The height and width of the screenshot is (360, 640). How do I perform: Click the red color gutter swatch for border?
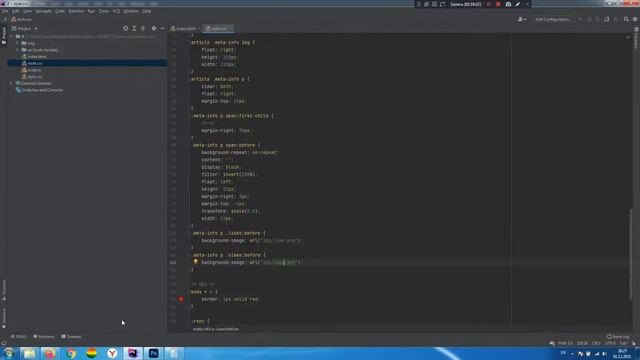coord(181,299)
